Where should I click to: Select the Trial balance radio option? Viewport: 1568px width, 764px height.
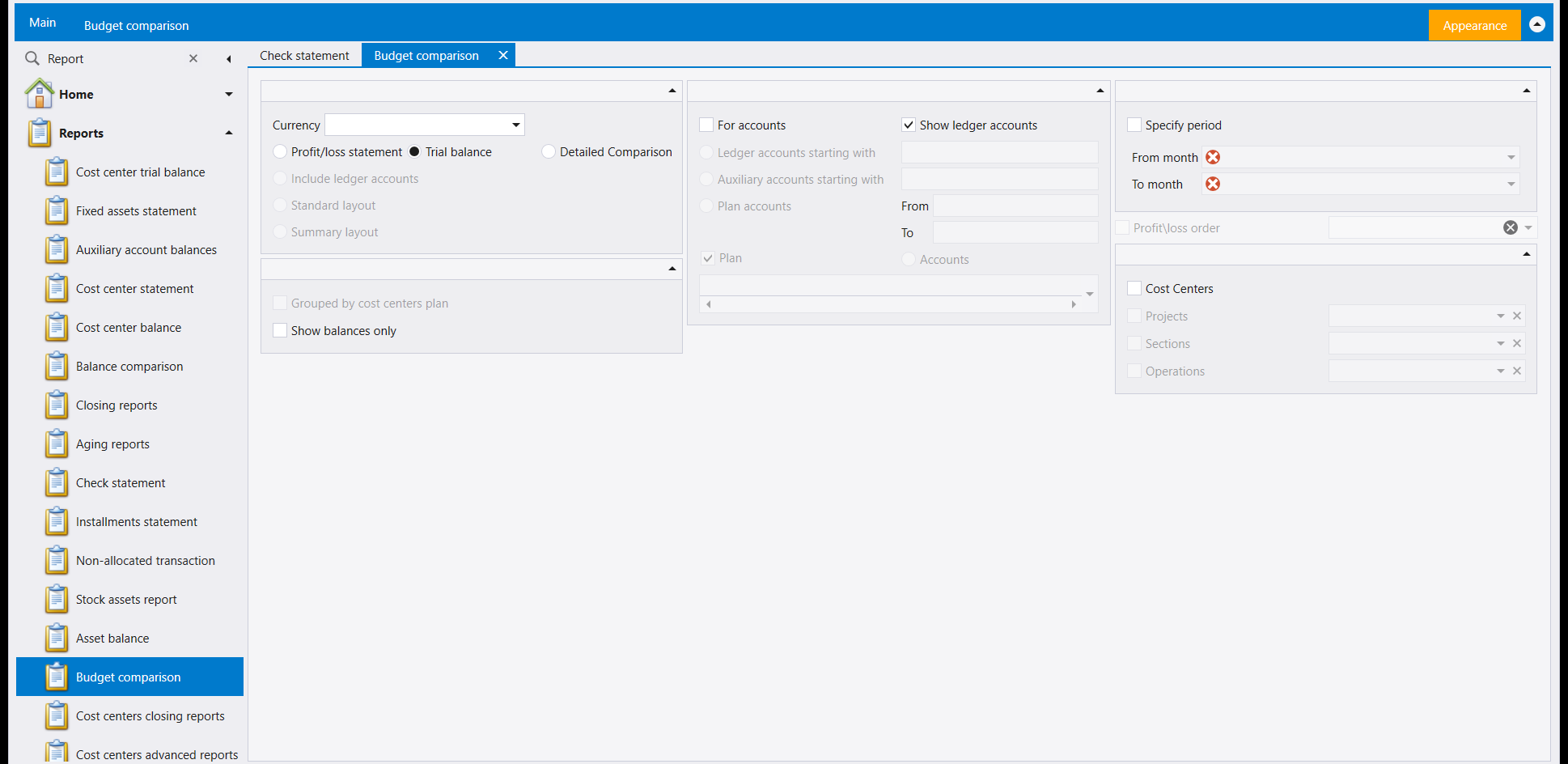414,151
